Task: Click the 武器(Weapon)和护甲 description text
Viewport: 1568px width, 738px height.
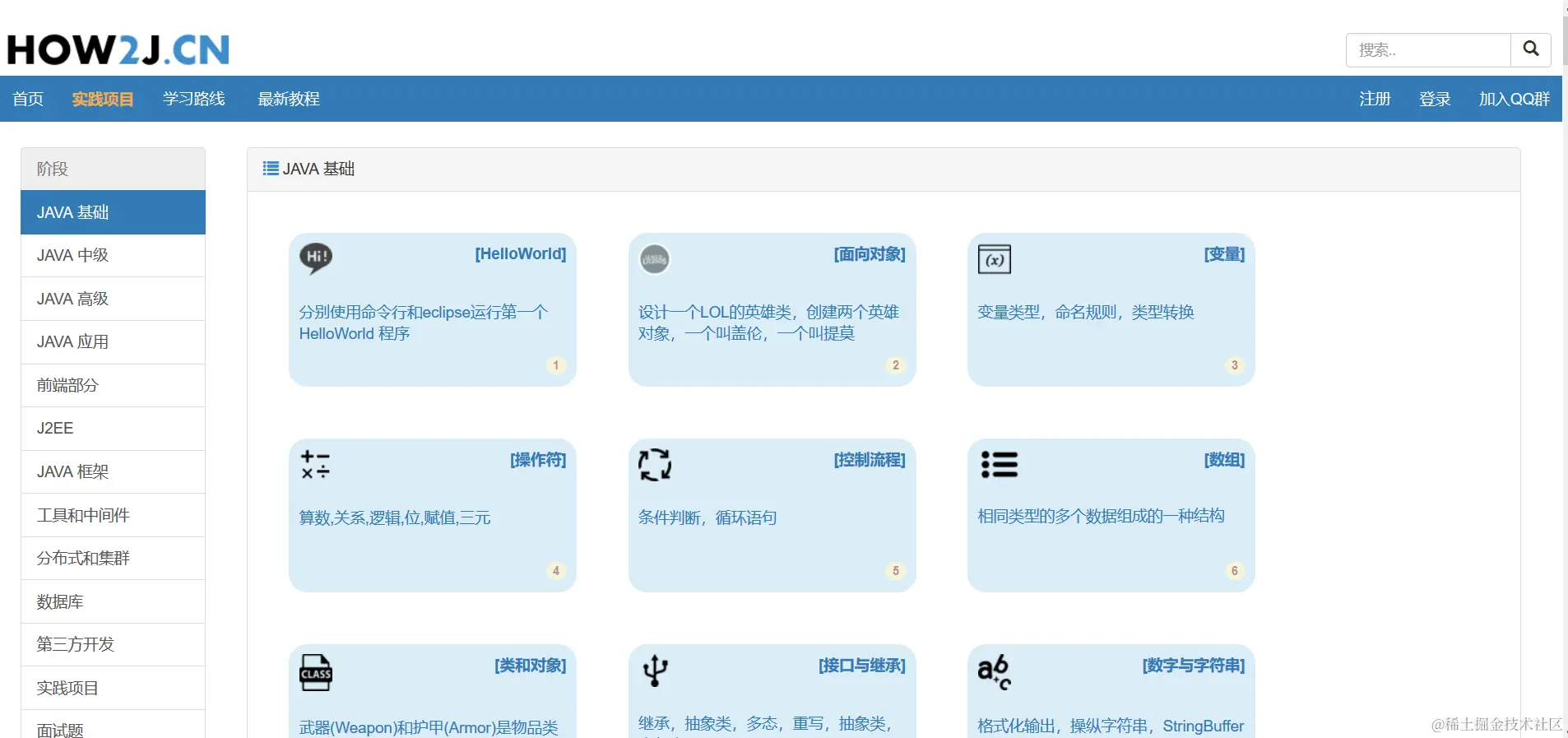Action: pyautogui.click(x=429, y=727)
